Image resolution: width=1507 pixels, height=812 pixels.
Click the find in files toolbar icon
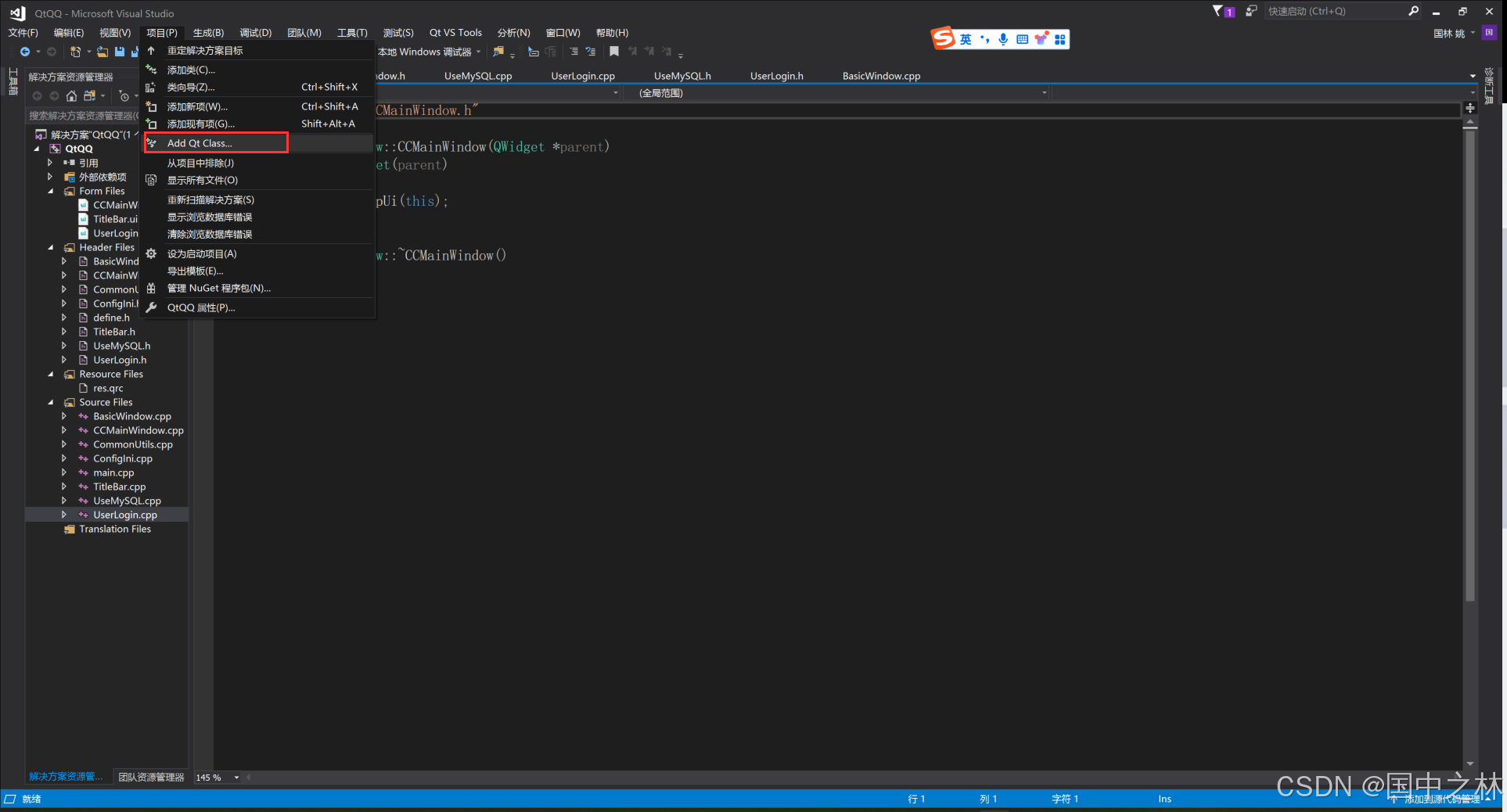pos(498,52)
